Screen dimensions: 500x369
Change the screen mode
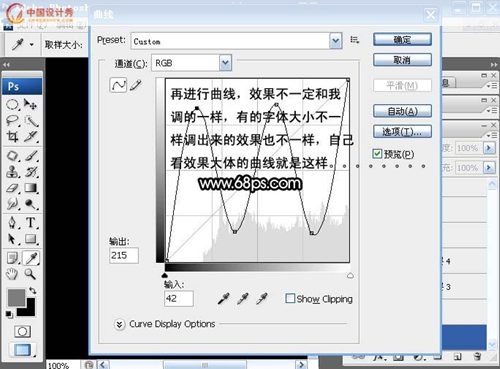22,350
